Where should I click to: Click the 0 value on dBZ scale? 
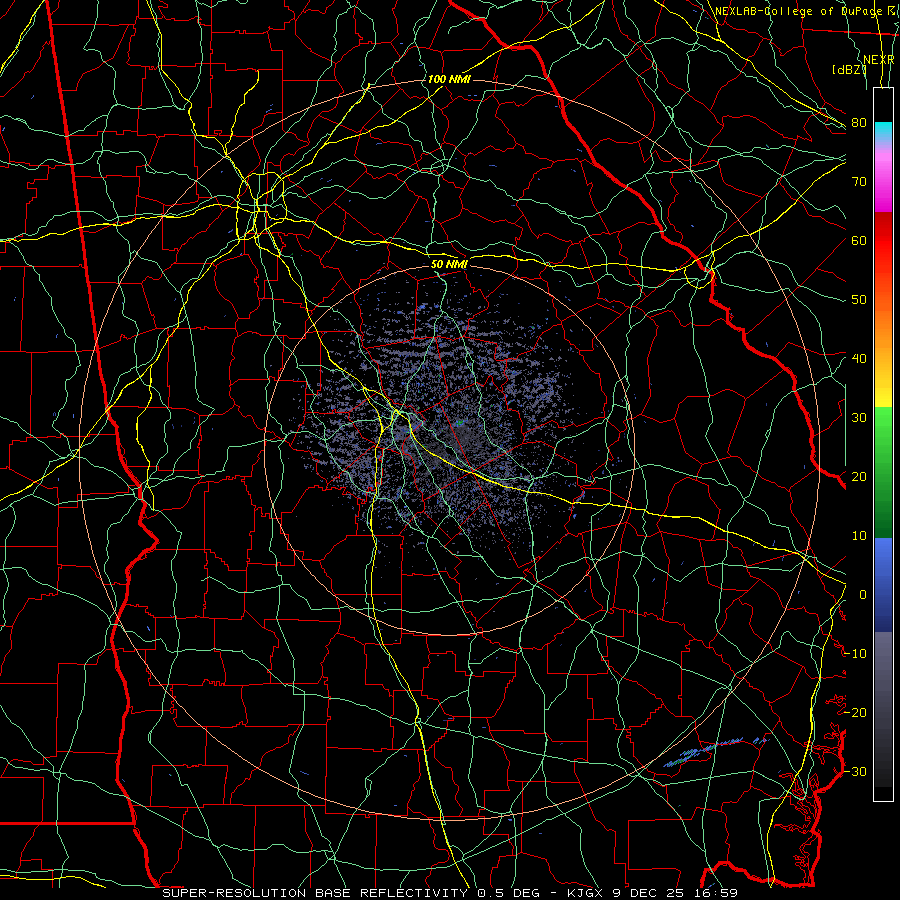click(x=863, y=595)
